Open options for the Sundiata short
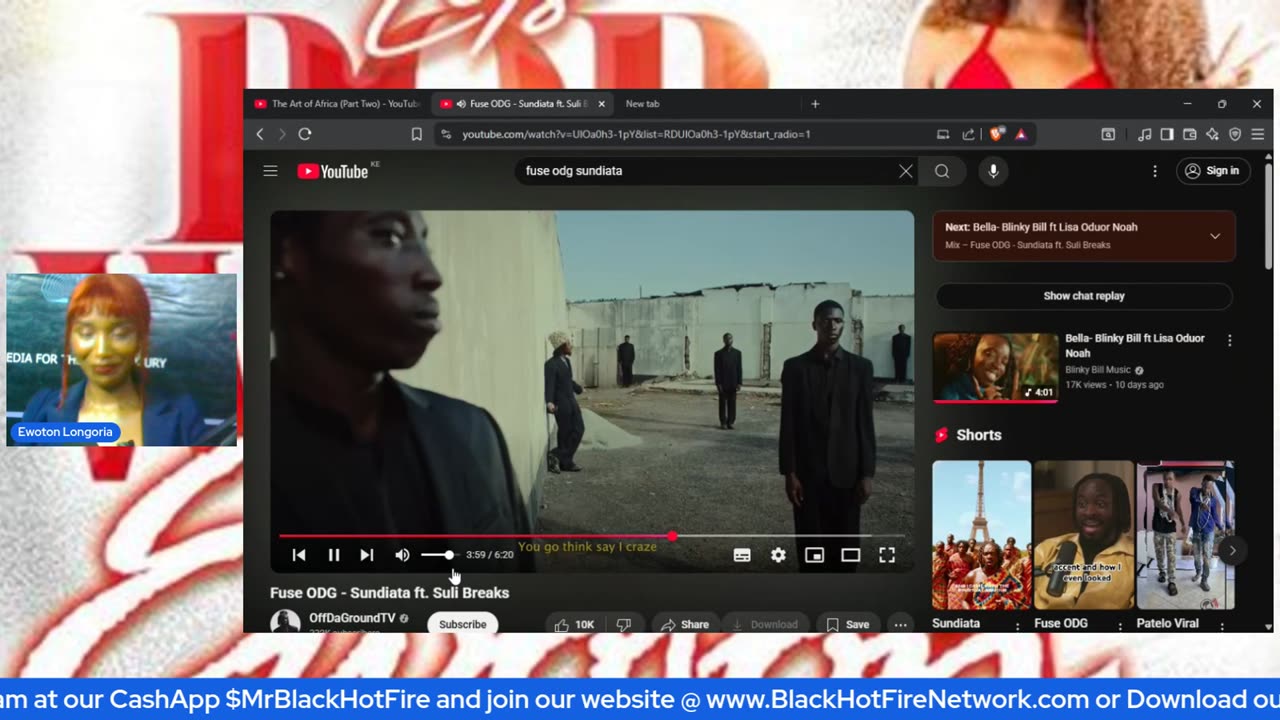This screenshot has height=720, width=1280. pos(1018,626)
